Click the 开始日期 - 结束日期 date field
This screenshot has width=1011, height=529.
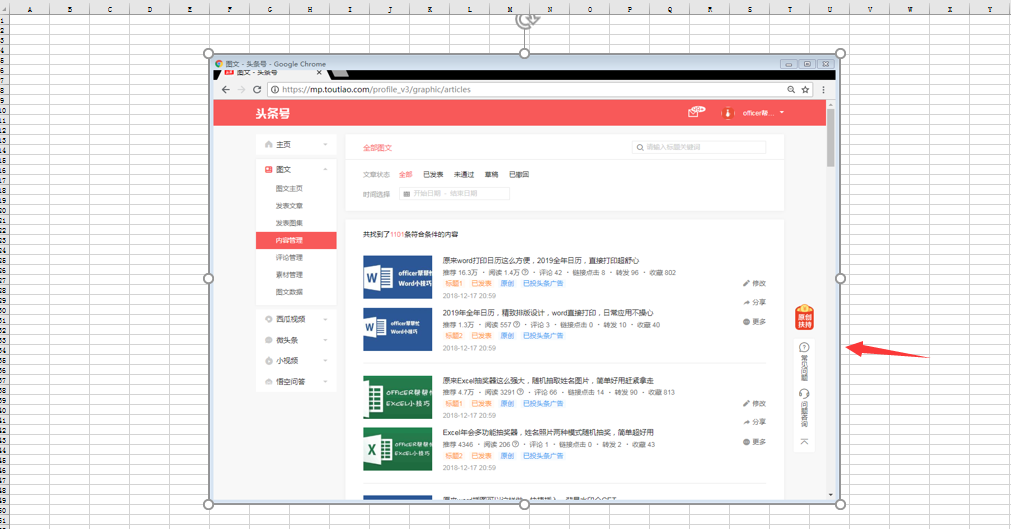[x=454, y=194]
